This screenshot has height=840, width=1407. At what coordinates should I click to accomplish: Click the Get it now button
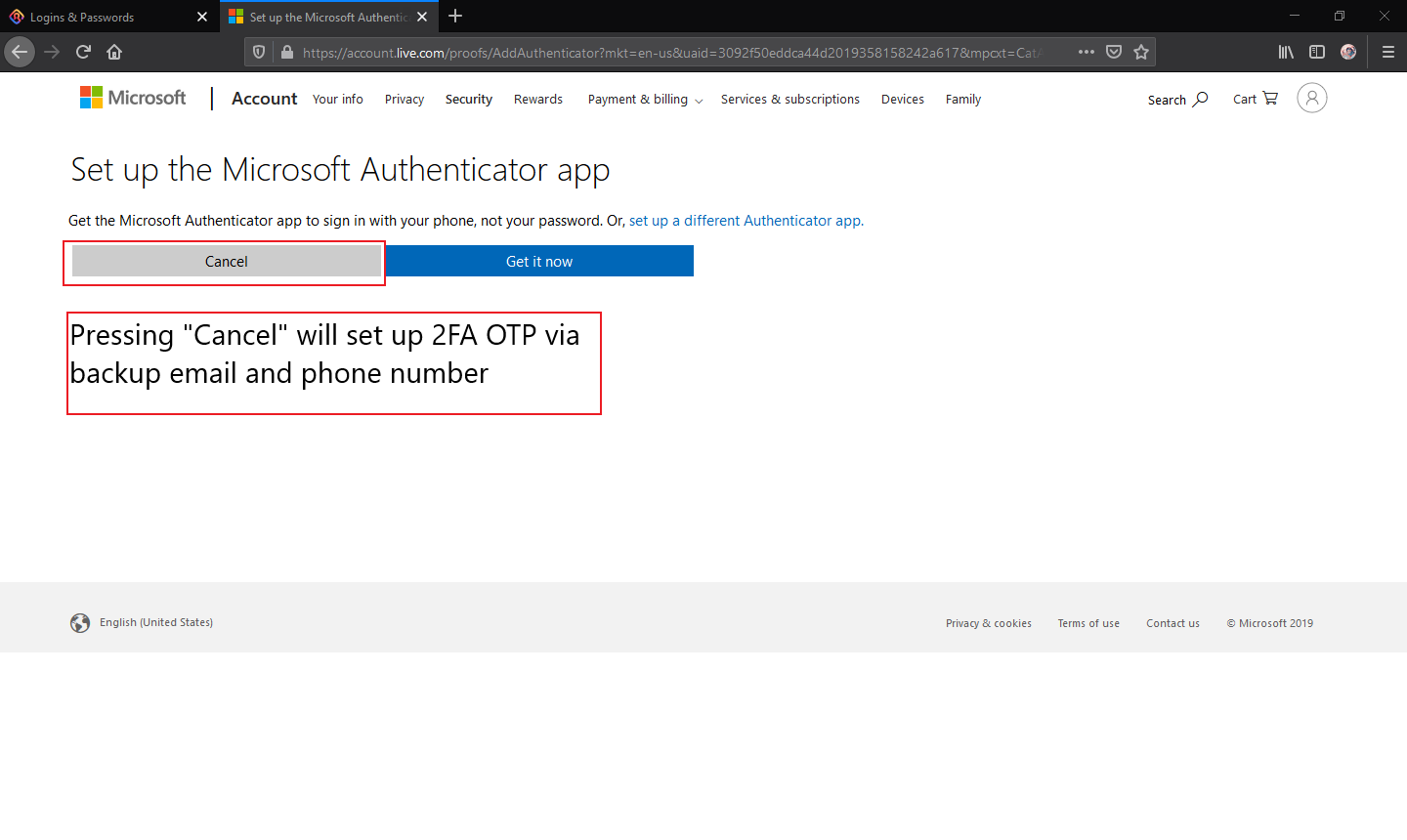[539, 261]
